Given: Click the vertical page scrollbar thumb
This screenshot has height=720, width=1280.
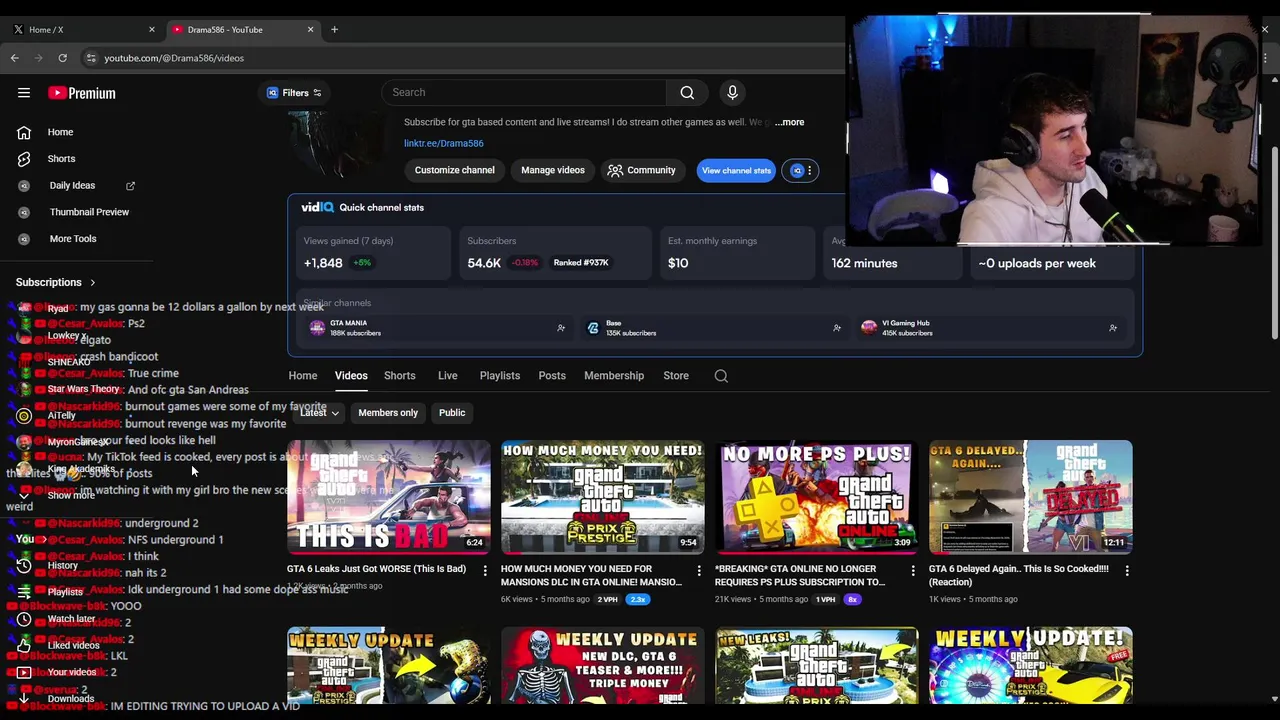Looking at the screenshot, I should [x=1274, y=242].
